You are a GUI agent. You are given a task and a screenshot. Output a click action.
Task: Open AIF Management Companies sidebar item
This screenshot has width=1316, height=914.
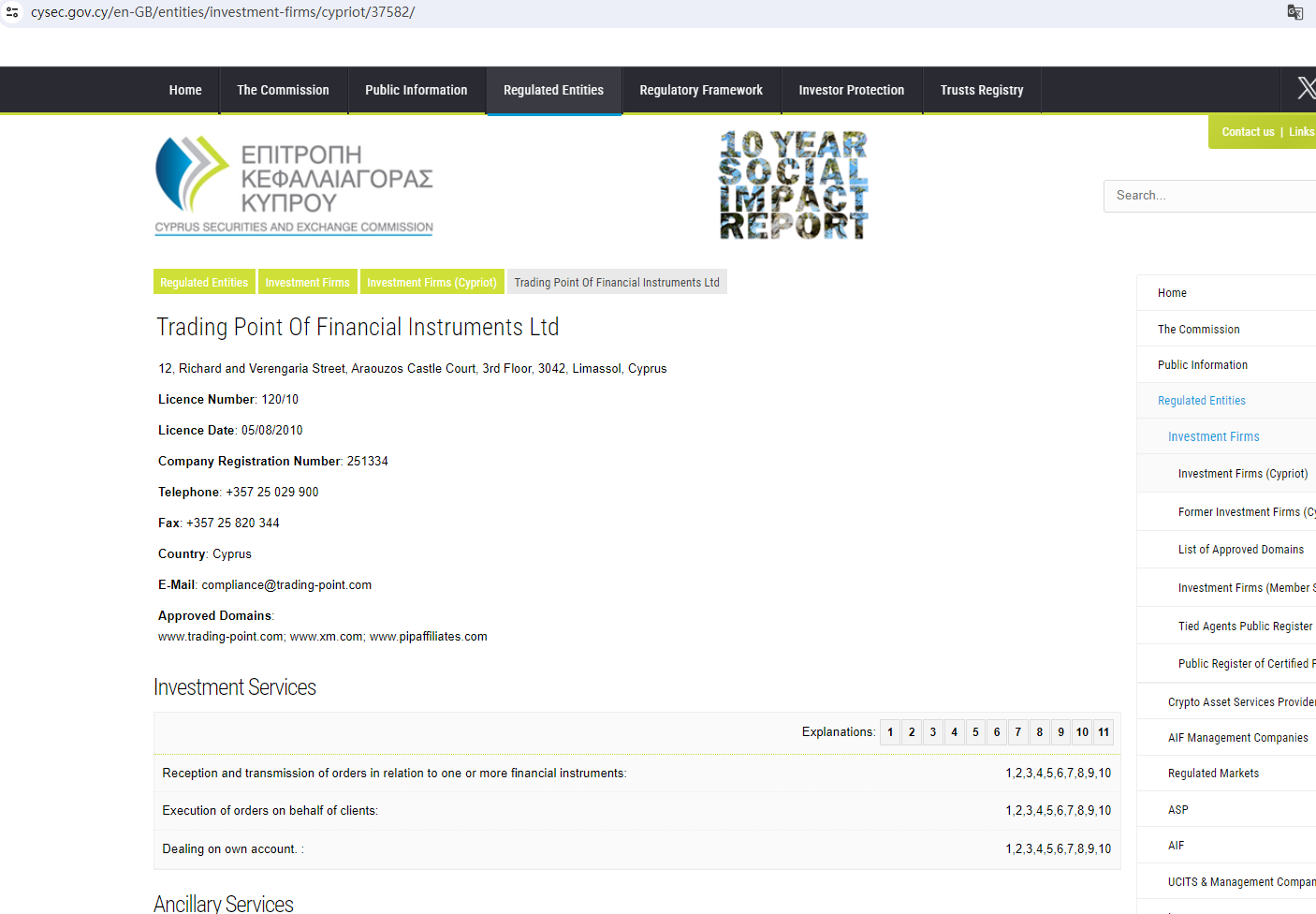pos(1226,738)
